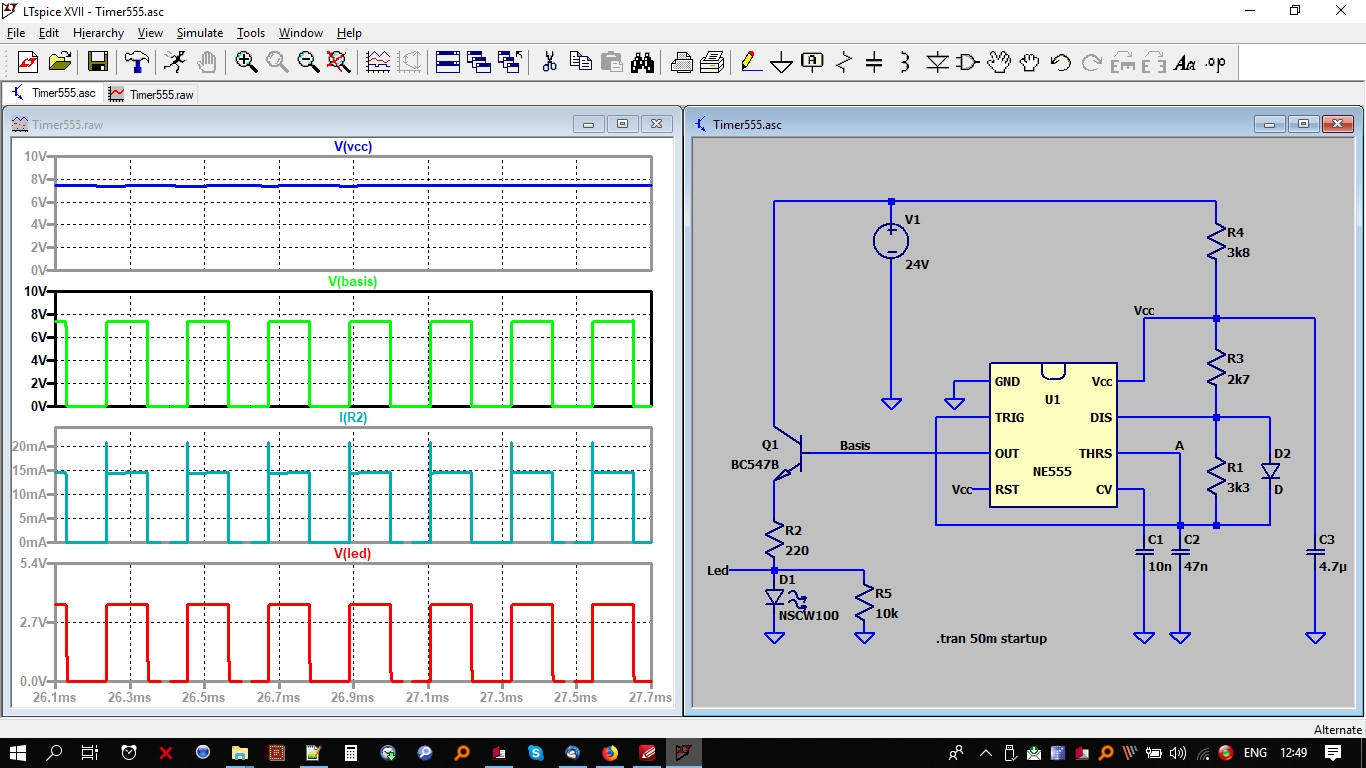Viewport: 1366px width, 768px height.
Task: Open the Tools menu
Action: tap(251, 33)
